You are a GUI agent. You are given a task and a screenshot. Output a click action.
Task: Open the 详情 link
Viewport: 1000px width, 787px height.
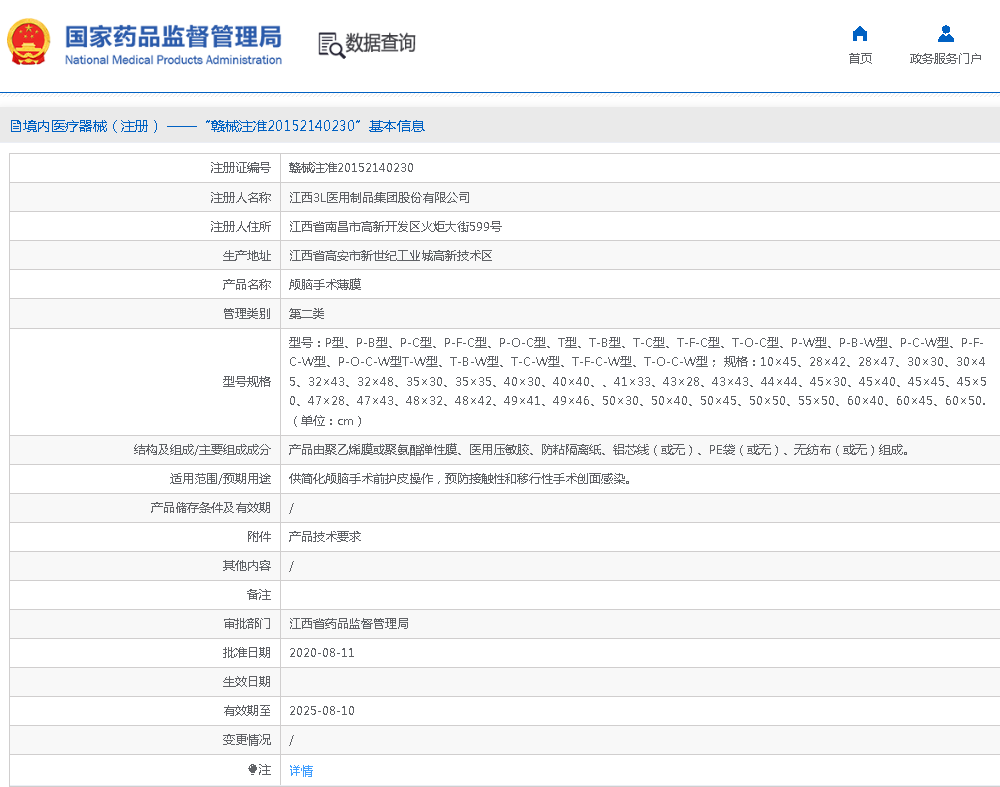click(300, 770)
